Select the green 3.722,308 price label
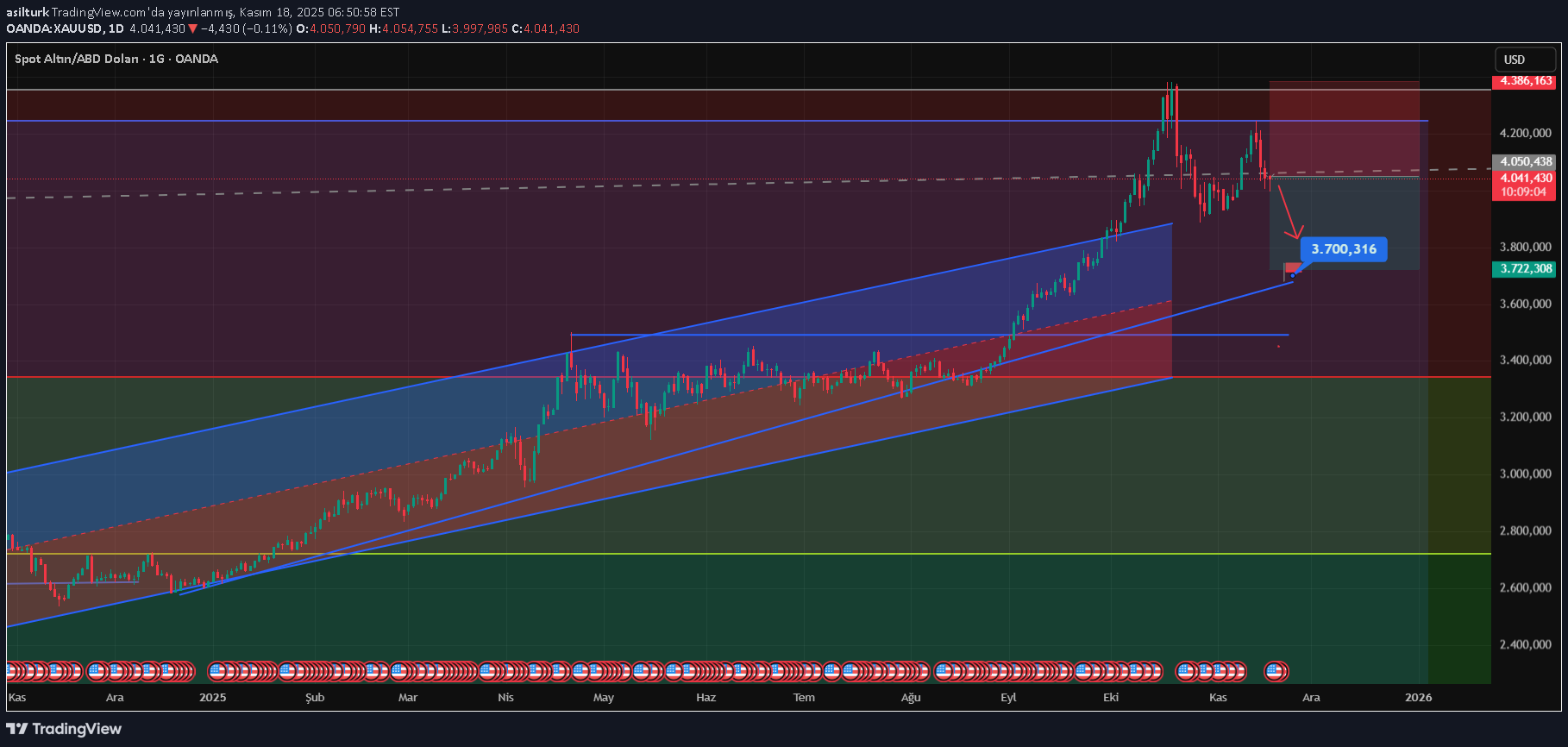This screenshot has height=747, width=1568. coord(1525,268)
